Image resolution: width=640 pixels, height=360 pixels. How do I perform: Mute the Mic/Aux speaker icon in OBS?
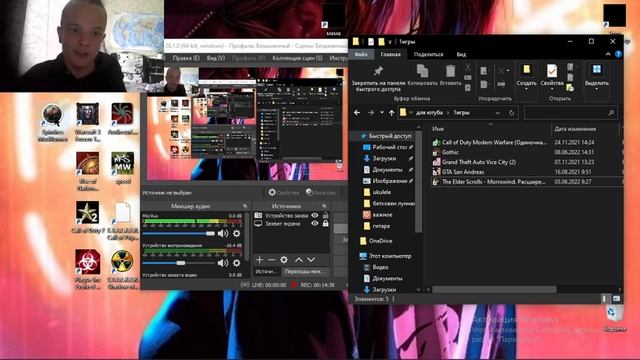pos(223,233)
